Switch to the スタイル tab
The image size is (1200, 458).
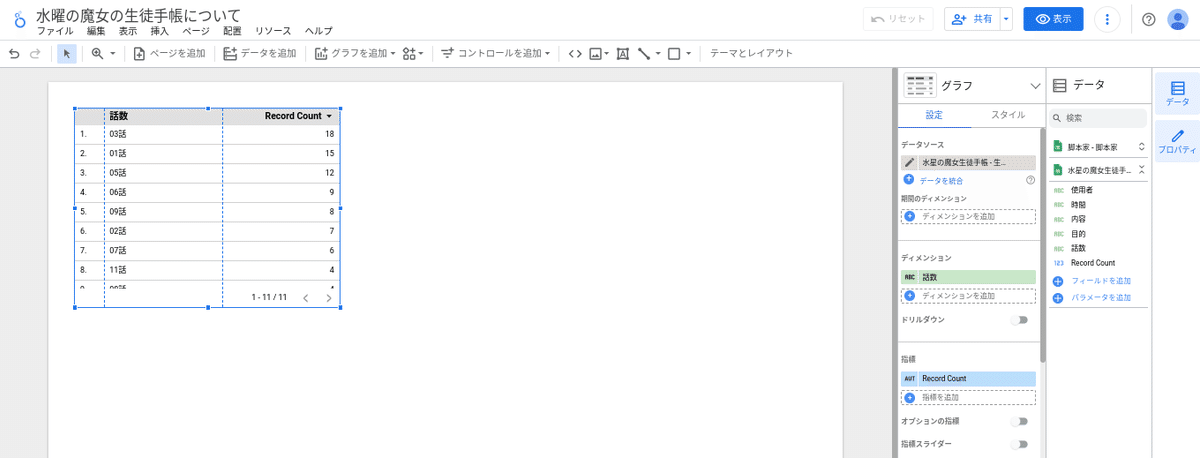tap(1007, 115)
